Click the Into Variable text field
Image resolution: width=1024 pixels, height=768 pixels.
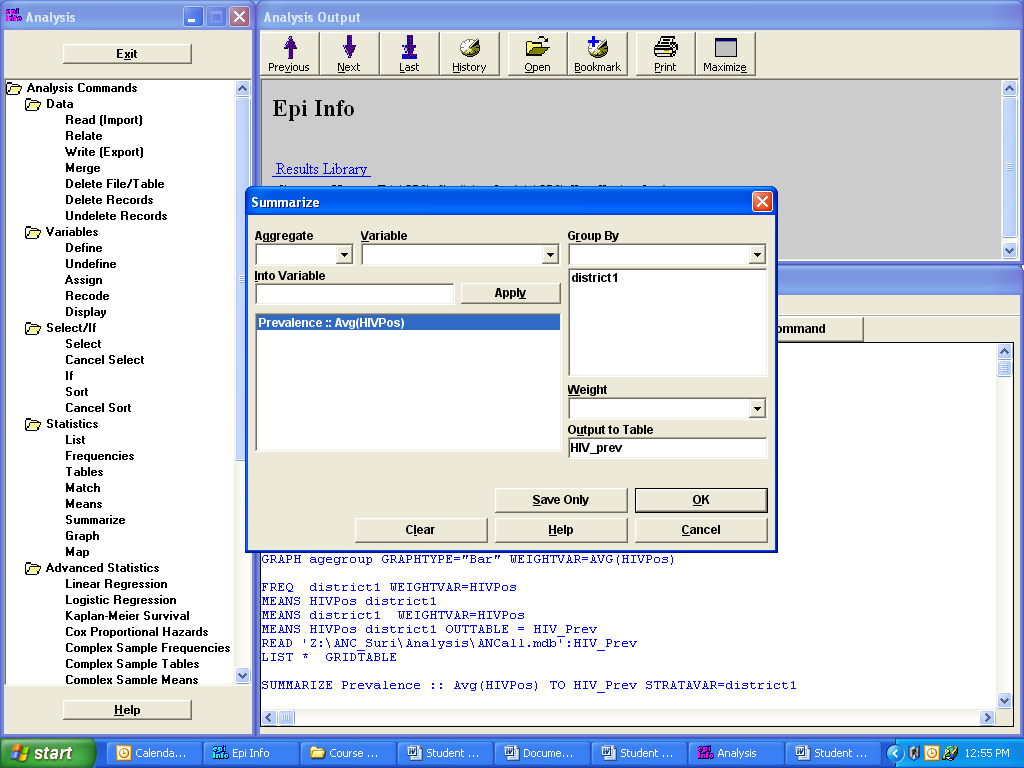[x=355, y=294]
